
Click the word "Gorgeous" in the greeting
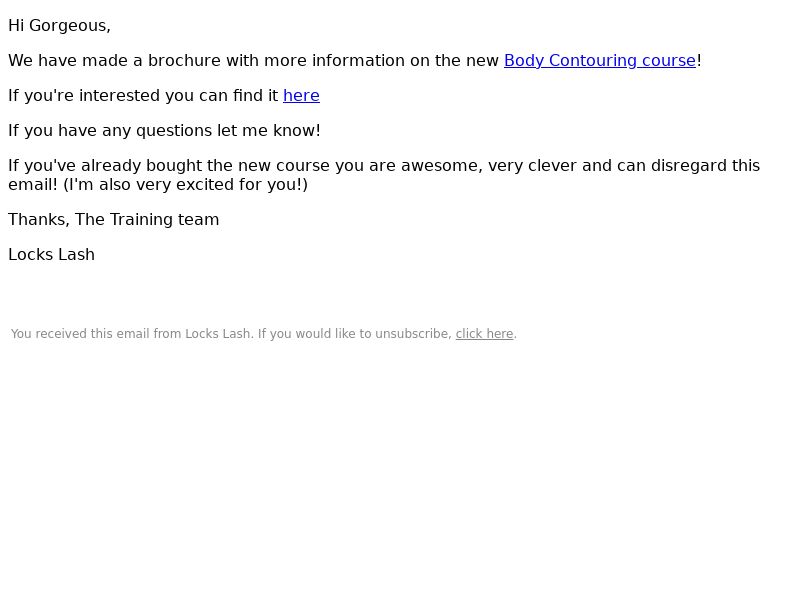tap(67, 26)
